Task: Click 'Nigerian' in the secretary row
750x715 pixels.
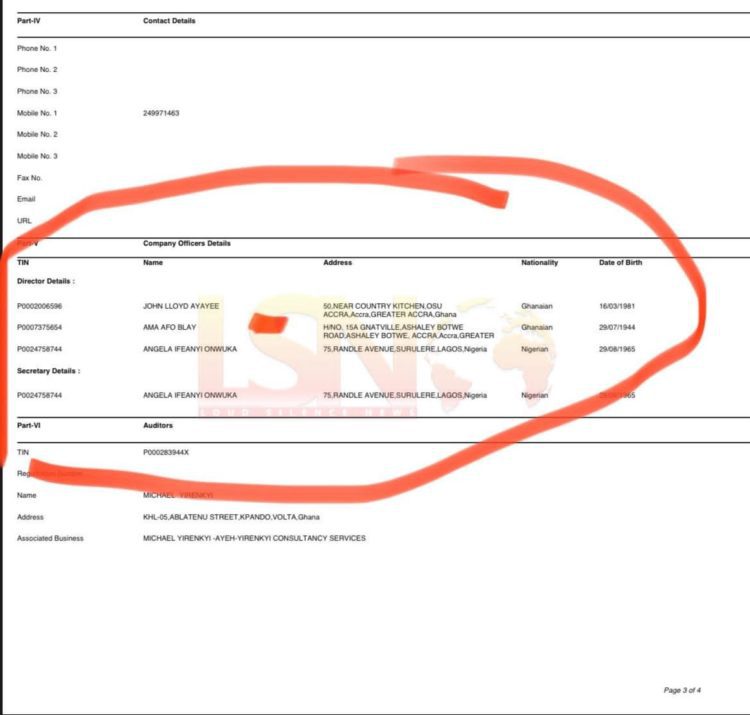Action: click(534, 396)
